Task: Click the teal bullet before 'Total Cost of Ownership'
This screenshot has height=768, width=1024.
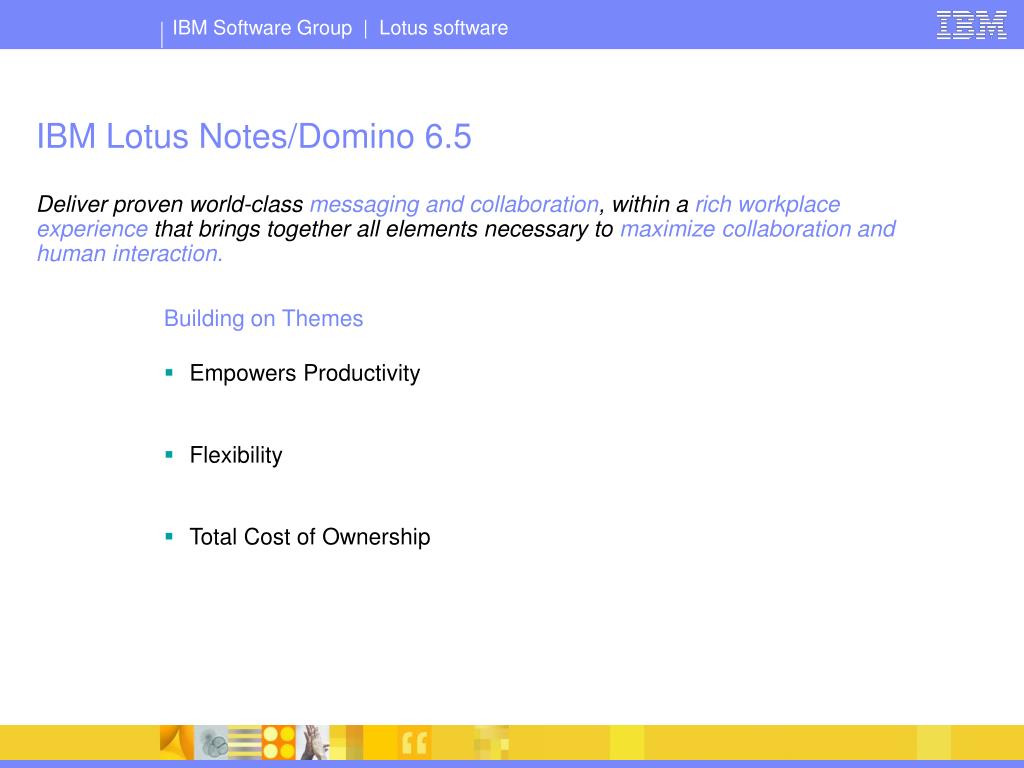Action: 169,536
